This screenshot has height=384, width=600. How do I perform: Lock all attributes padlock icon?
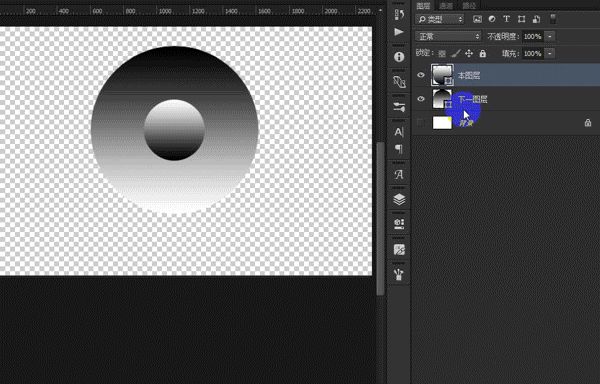click(x=483, y=54)
